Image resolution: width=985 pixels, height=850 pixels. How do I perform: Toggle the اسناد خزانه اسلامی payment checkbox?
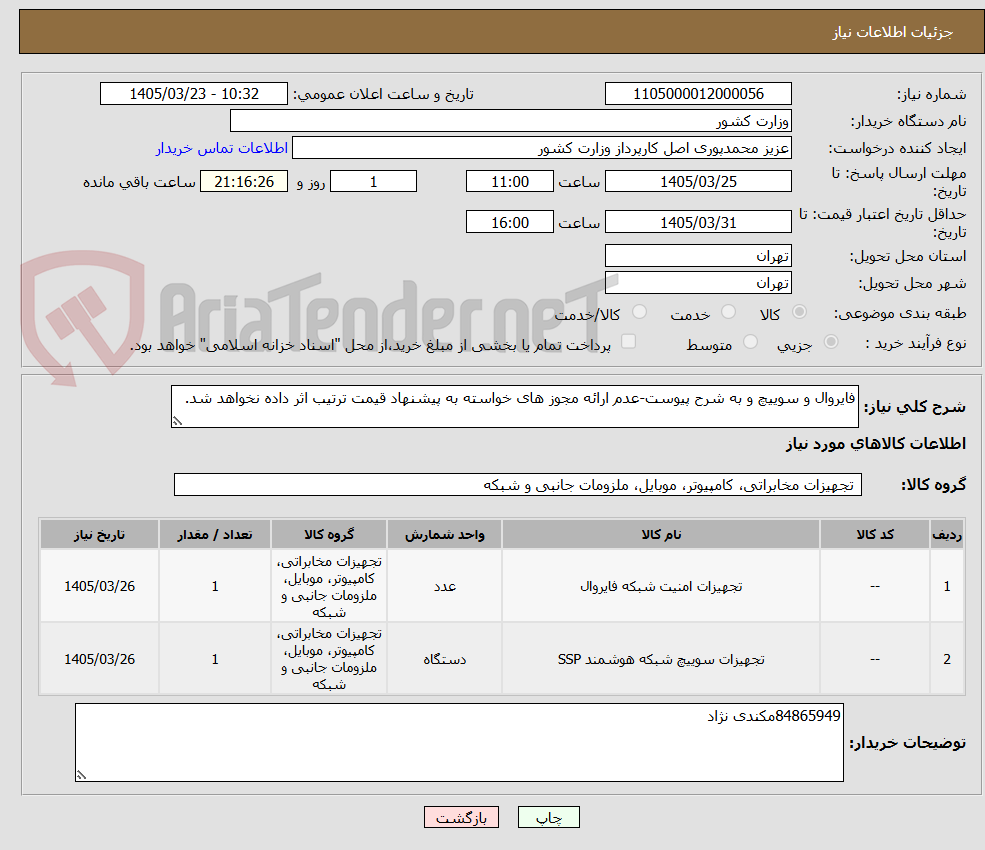(628, 342)
